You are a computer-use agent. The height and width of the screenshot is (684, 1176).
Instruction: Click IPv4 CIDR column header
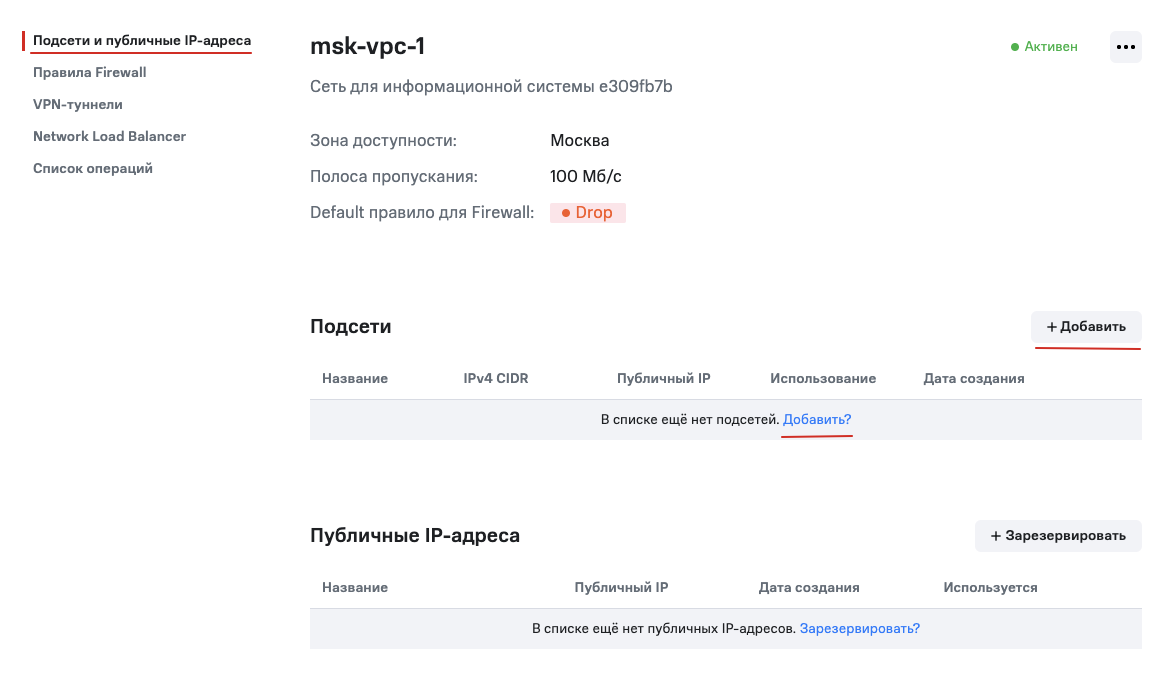tap(496, 379)
